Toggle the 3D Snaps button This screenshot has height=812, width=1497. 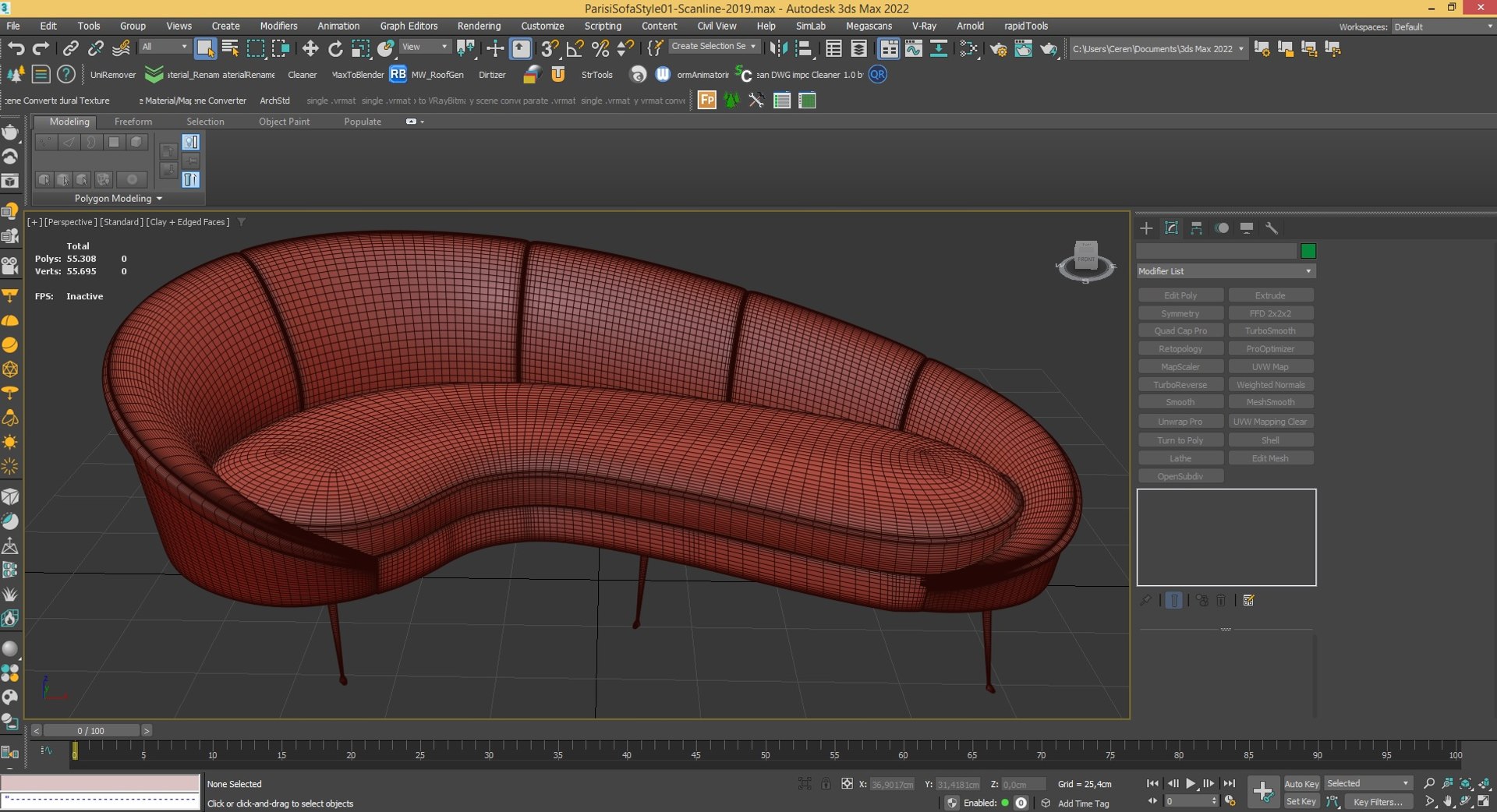[550, 48]
